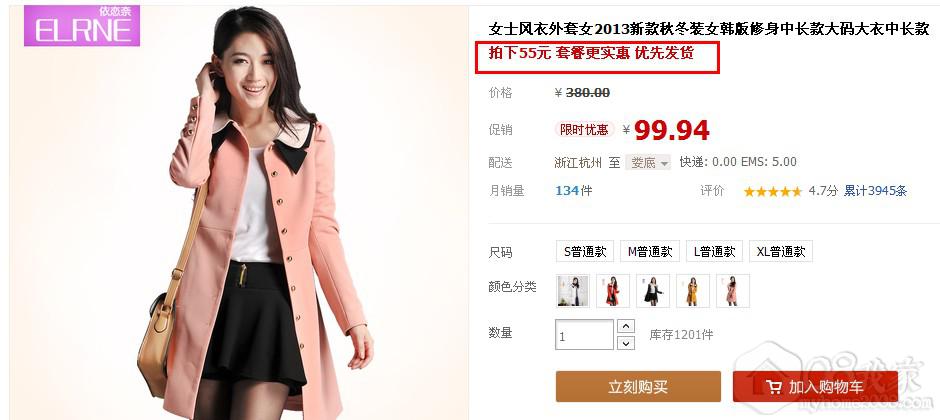Click the 加入购物车 add to cart button
940x420 pixels.
point(815,386)
